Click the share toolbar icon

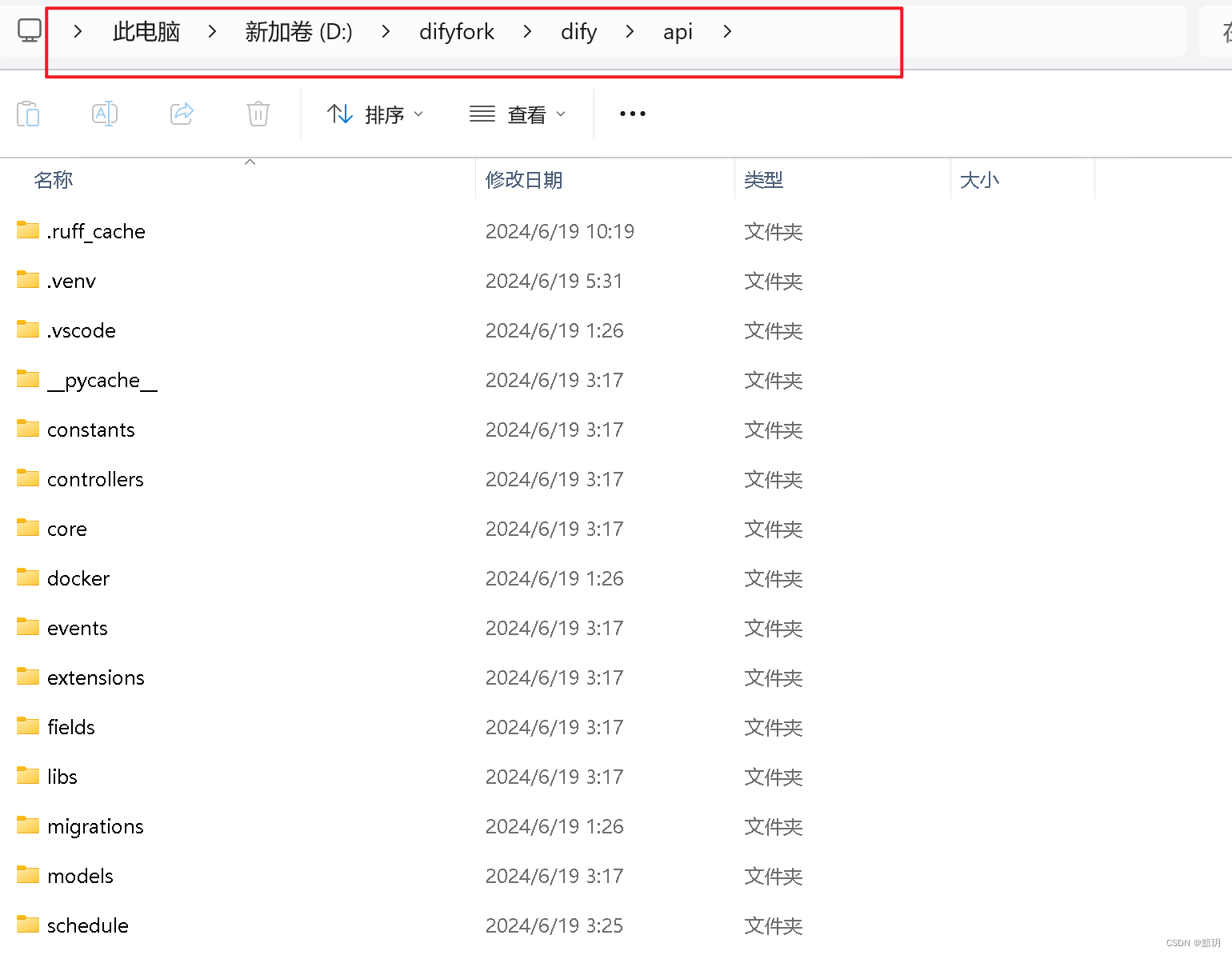point(182,114)
